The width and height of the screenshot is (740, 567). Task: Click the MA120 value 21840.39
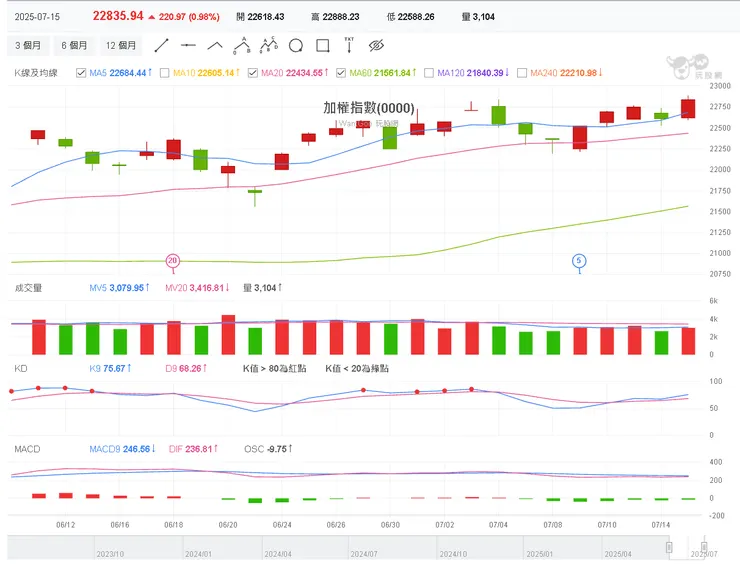(x=485, y=73)
